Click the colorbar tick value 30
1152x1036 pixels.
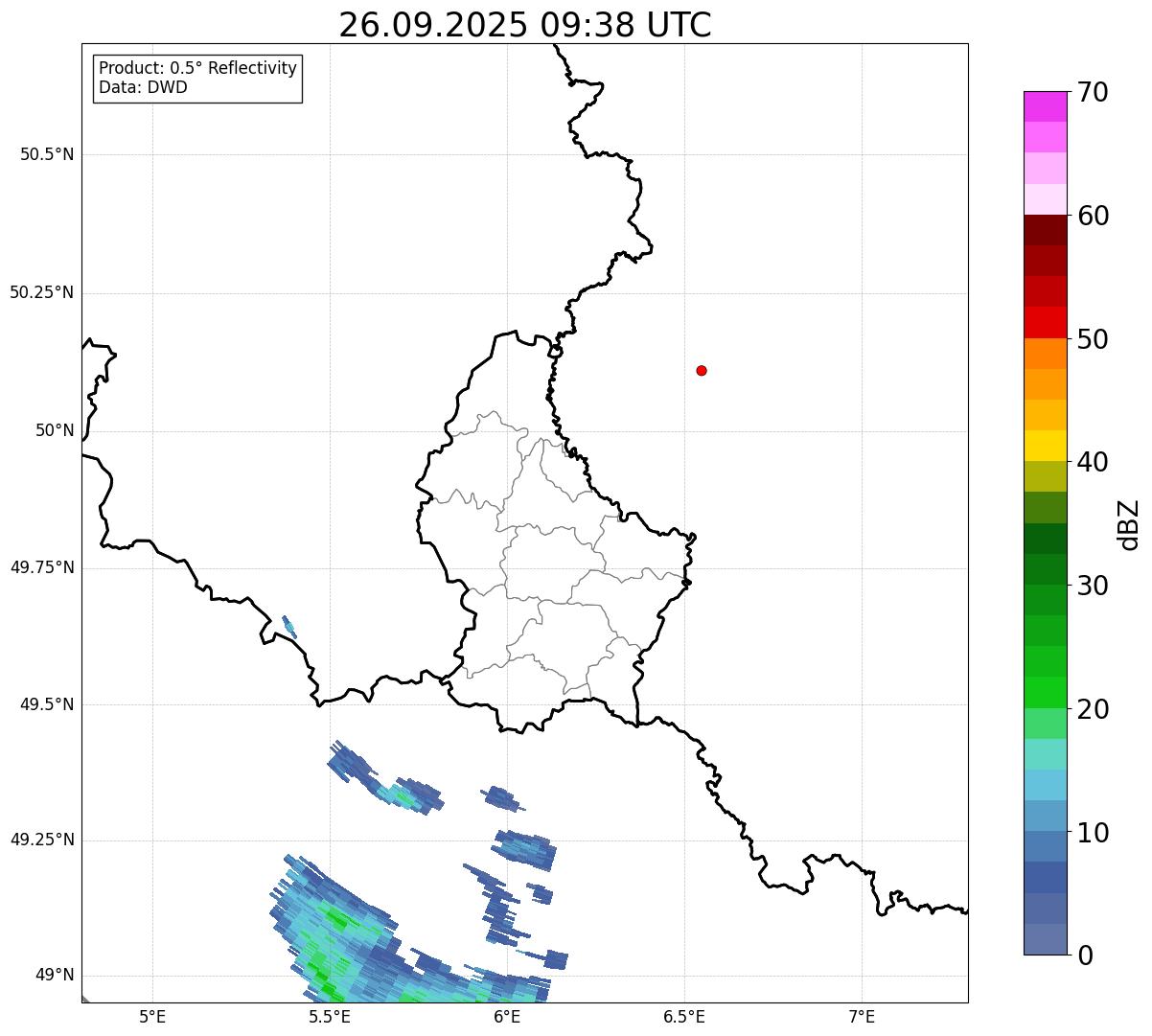pos(1093,586)
